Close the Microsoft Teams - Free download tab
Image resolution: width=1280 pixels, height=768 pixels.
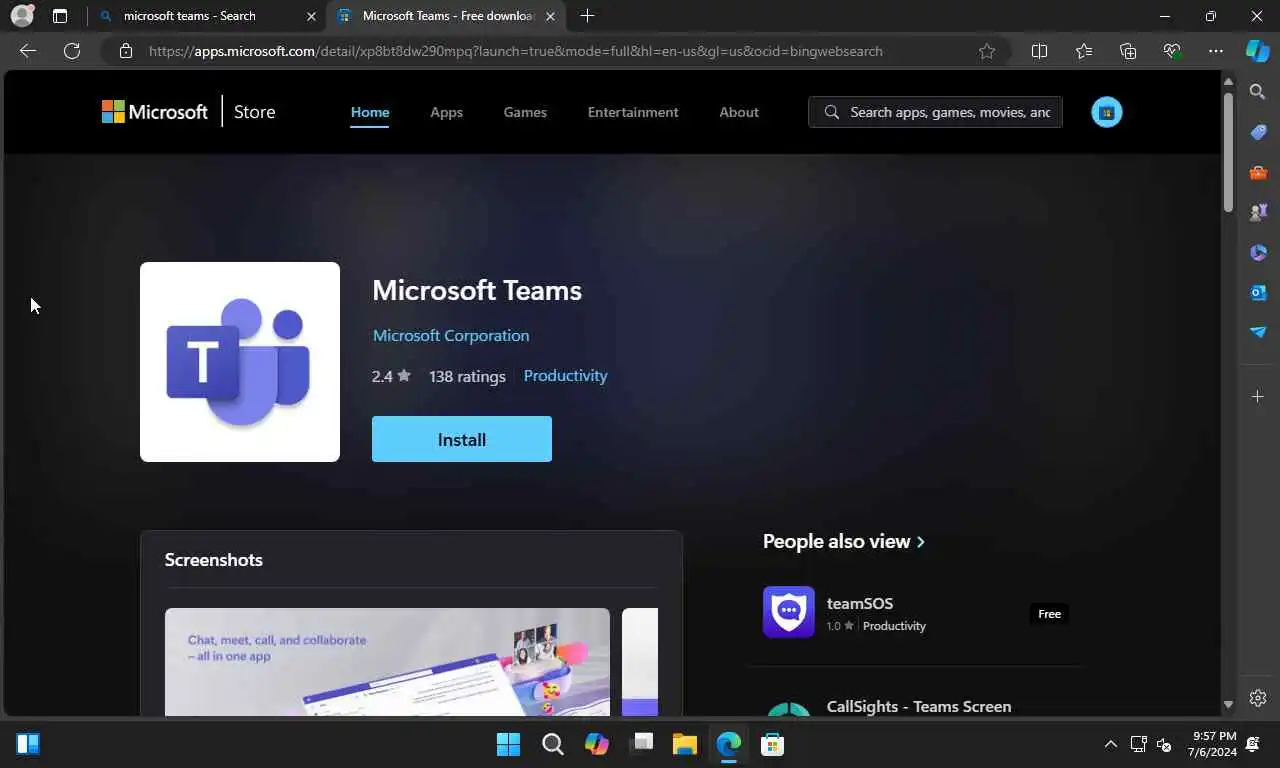pos(550,16)
